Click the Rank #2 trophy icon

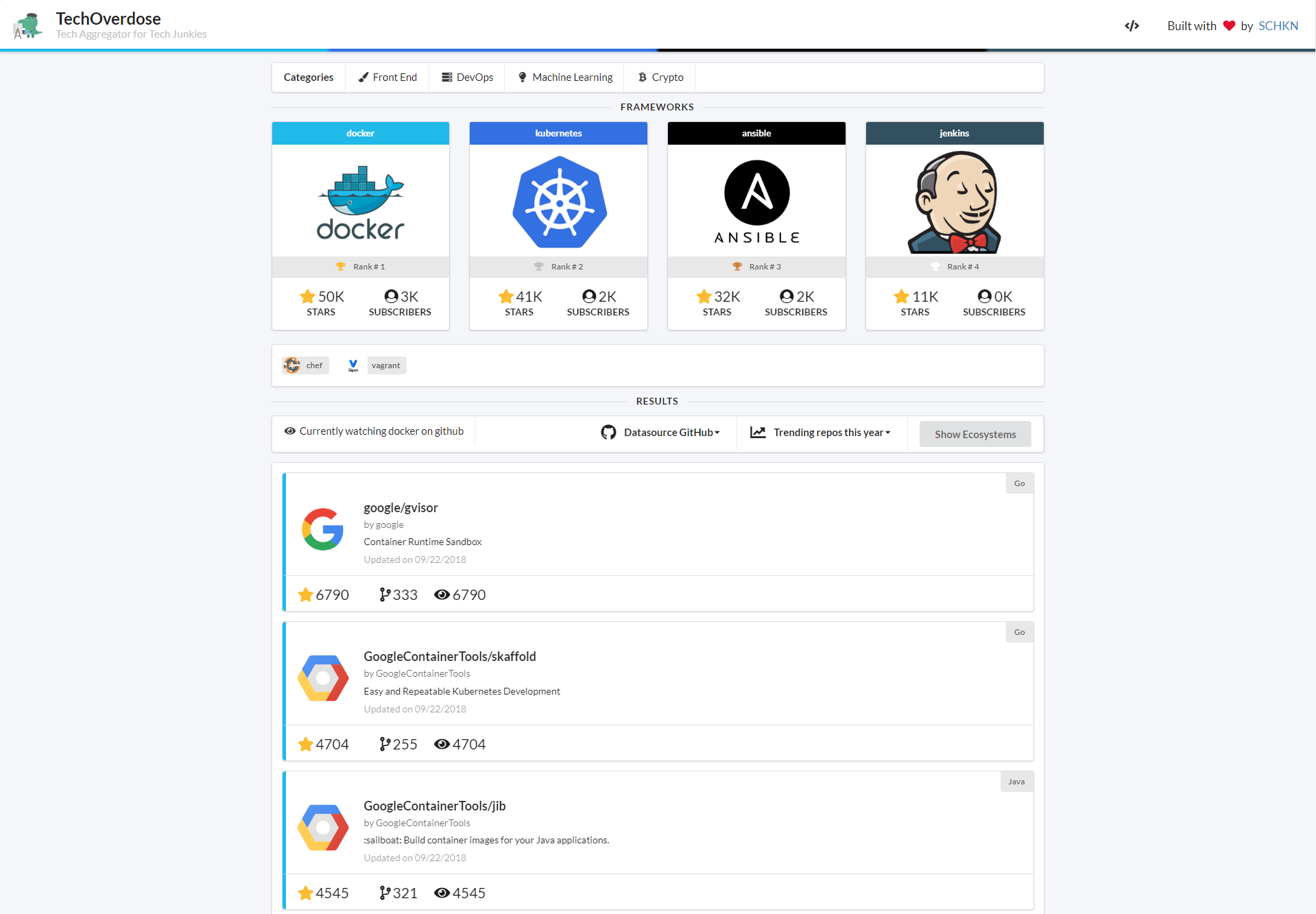tap(538, 267)
